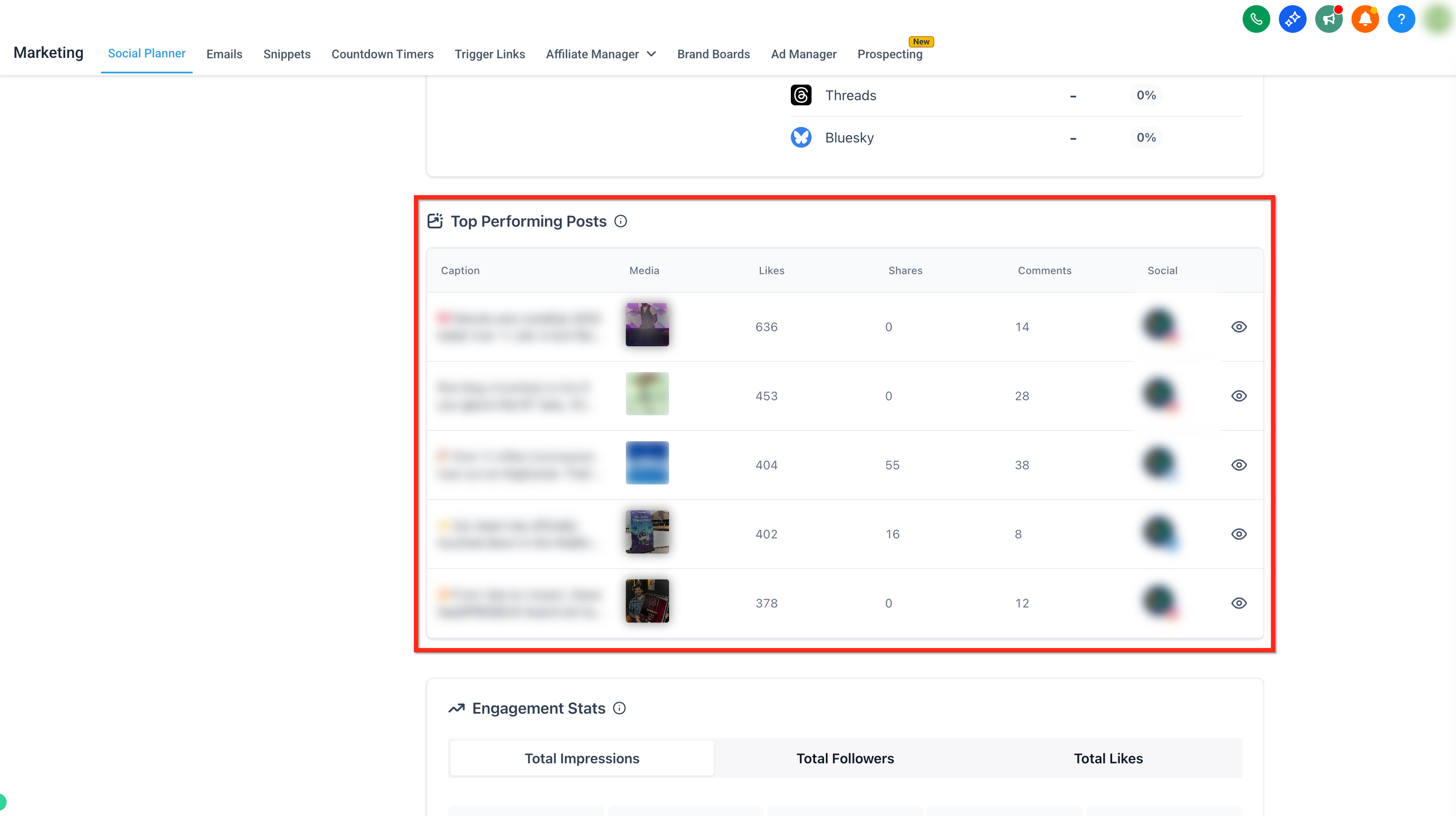1456x816 pixels.
Task: Click the info icon beside Engagement Stats
Action: 619,708
